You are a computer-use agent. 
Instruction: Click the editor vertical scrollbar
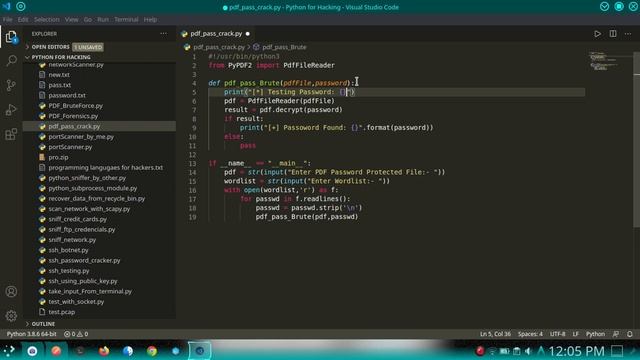636,139
